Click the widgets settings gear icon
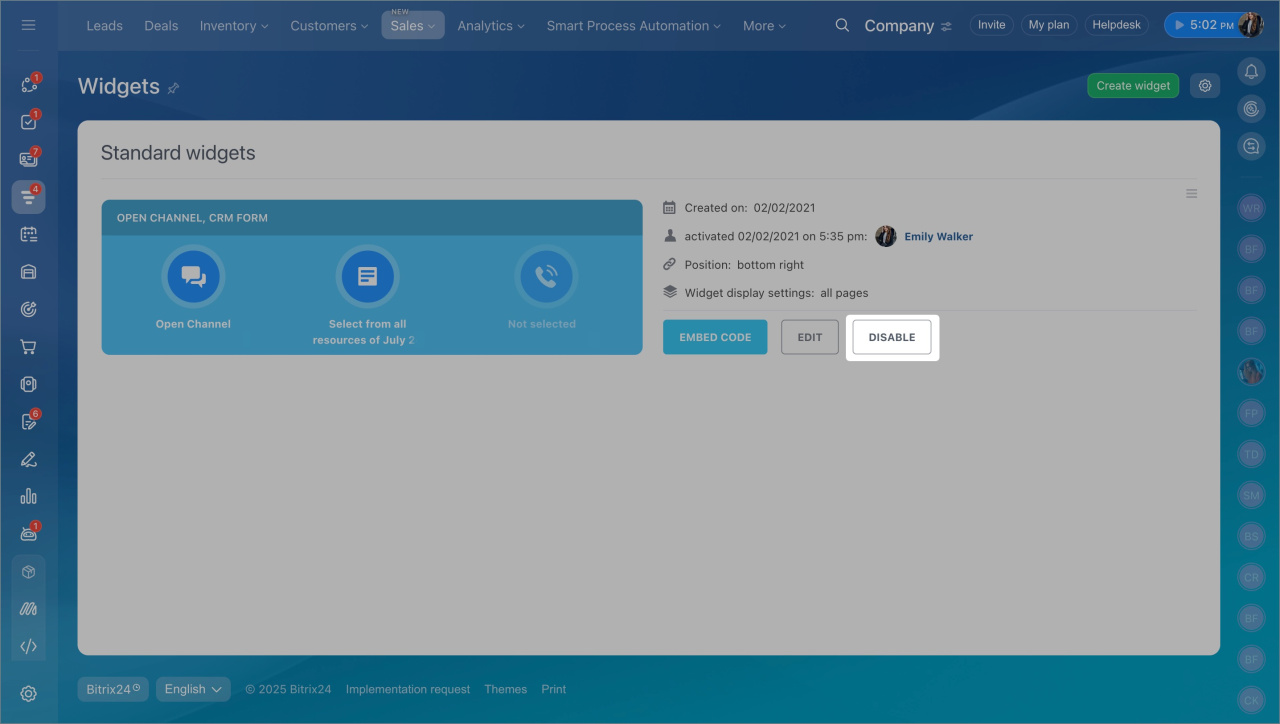Screen dimensions: 1280x724 click(x=1205, y=86)
